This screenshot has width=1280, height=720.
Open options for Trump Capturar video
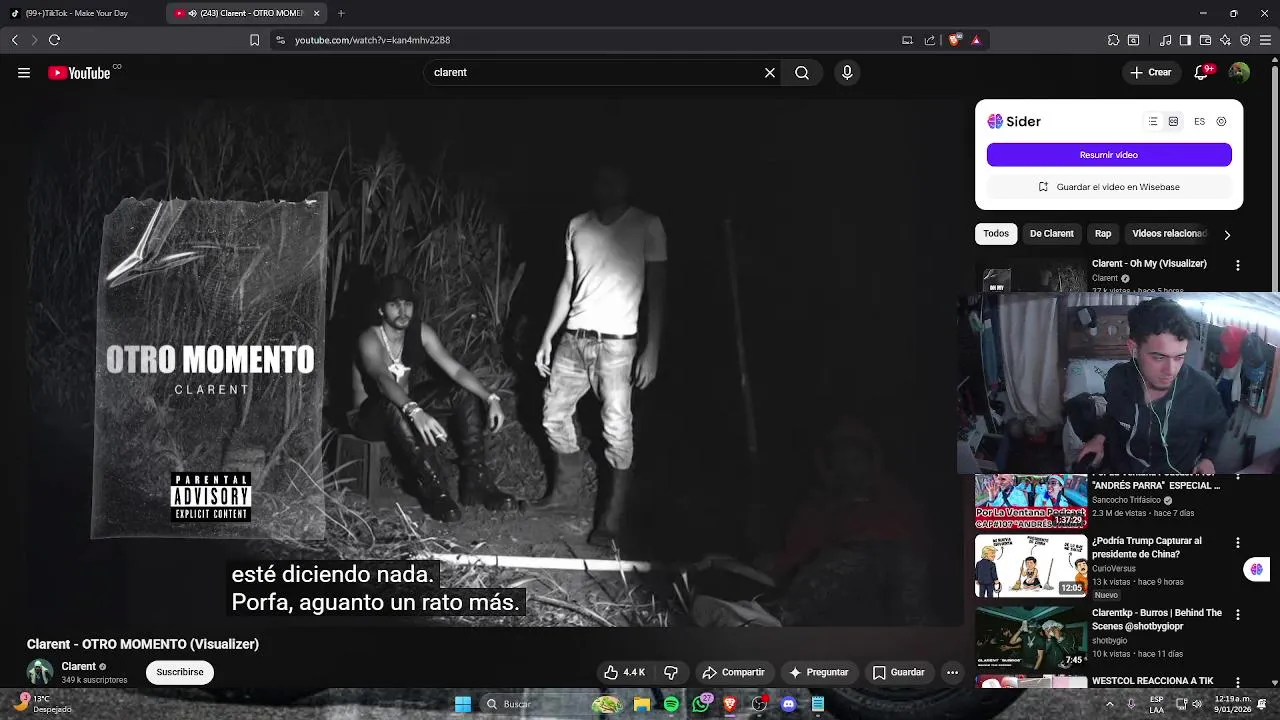[1238, 542]
